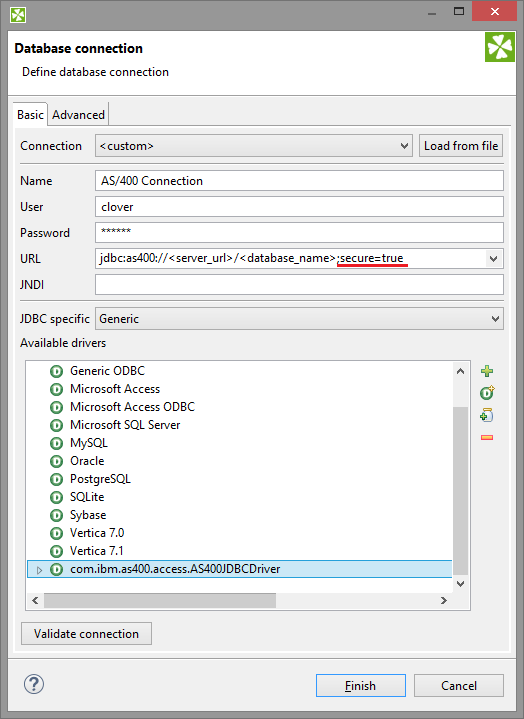Click the Cancel button
524x719 pixels.
click(458, 686)
